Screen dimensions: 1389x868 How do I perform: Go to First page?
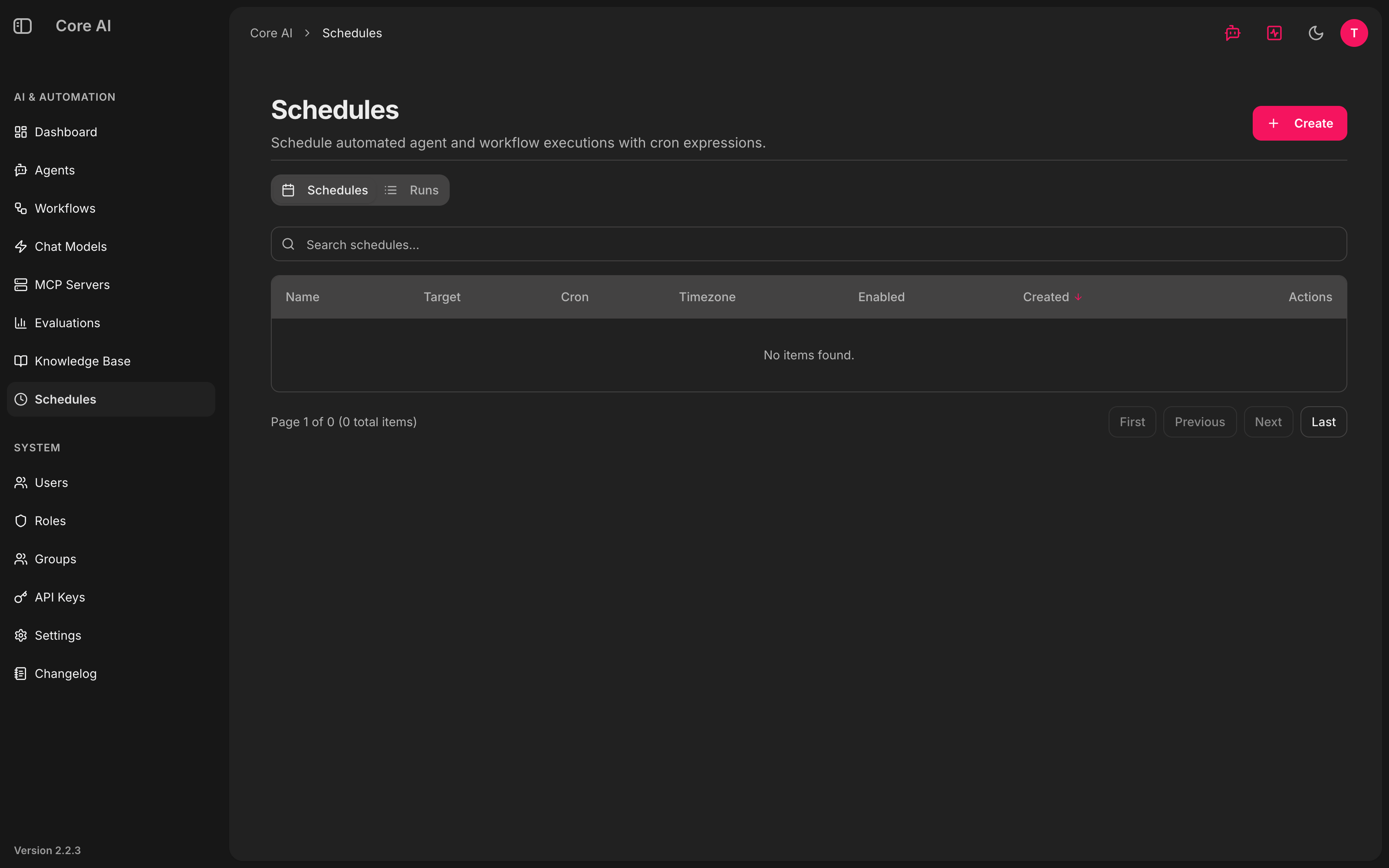click(x=1132, y=422)
